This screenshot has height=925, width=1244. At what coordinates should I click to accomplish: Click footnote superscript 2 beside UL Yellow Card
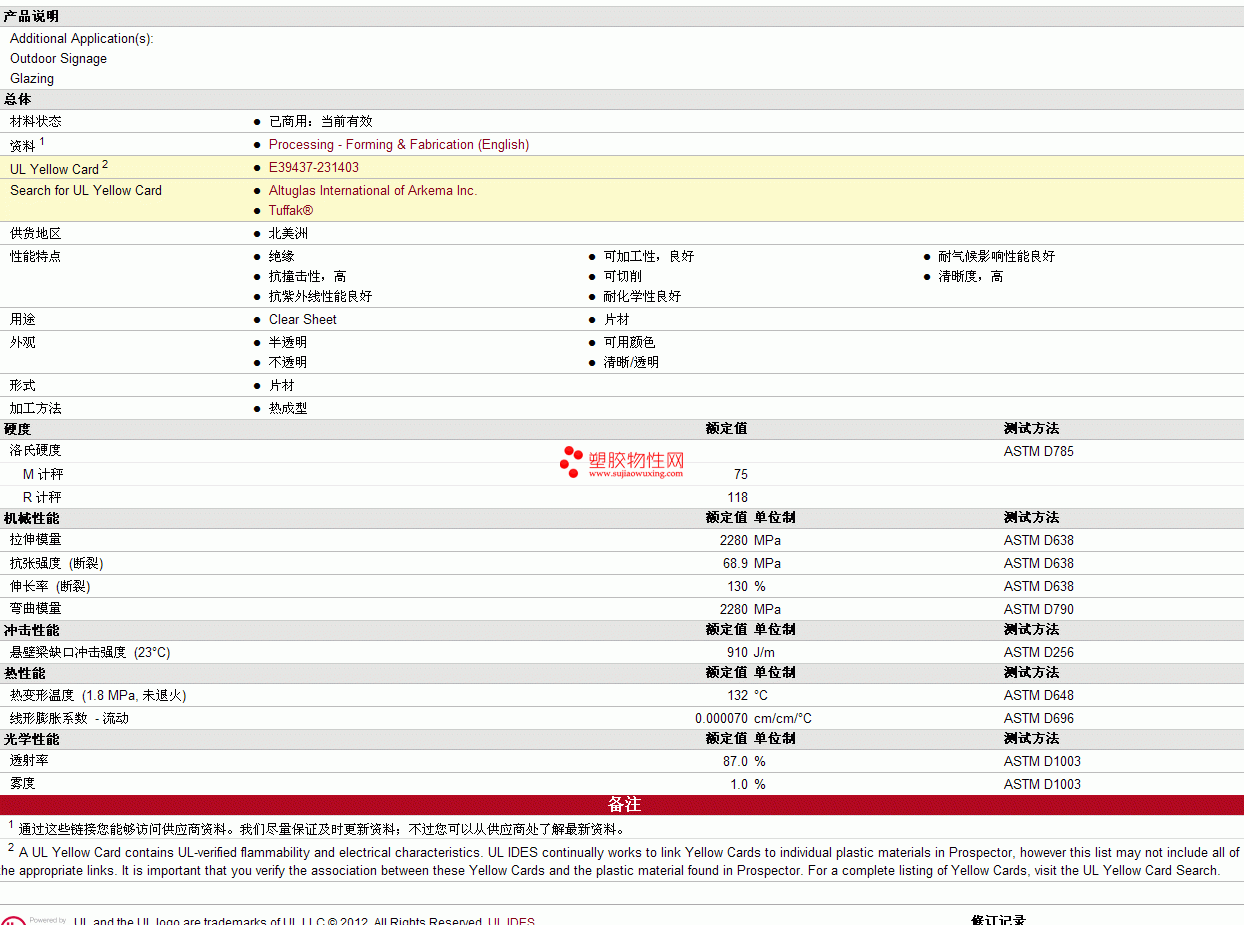(105, 164)
